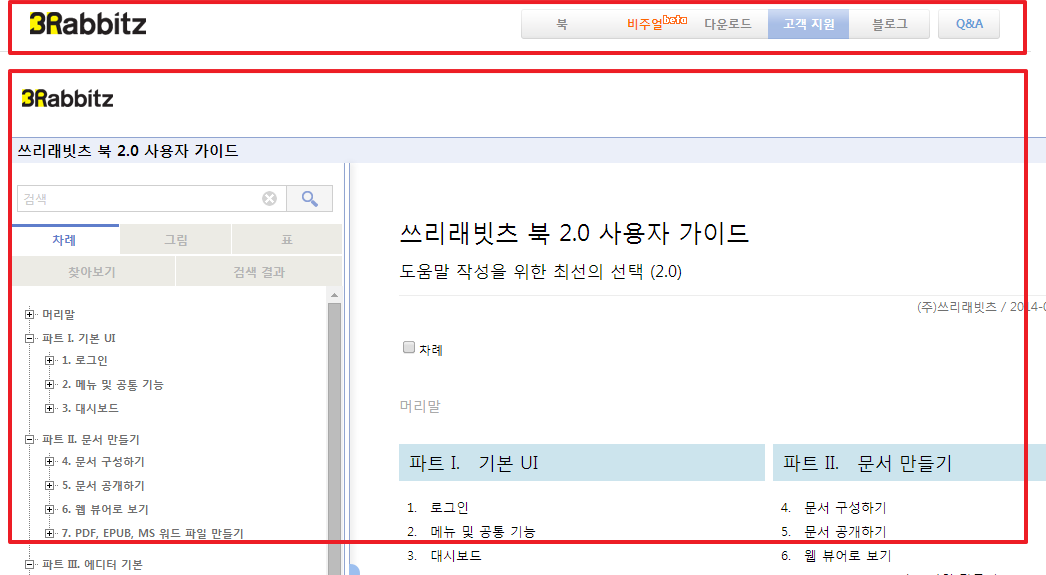This screenshot has width=1046, height=575.
Task: Click the 도움말 작성을 위한 최선의 선택 subtitle
Action: point(540,271)
